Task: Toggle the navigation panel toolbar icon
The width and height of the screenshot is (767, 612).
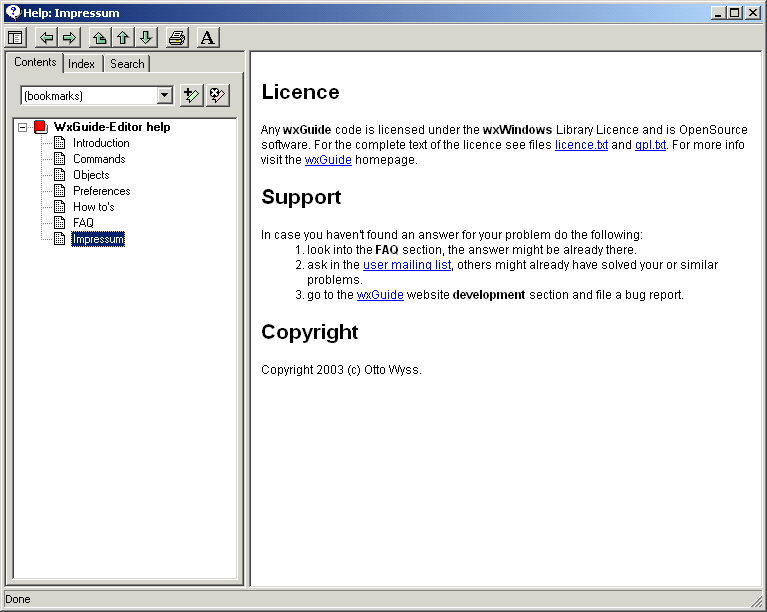Action: click(x=16, y=38)
